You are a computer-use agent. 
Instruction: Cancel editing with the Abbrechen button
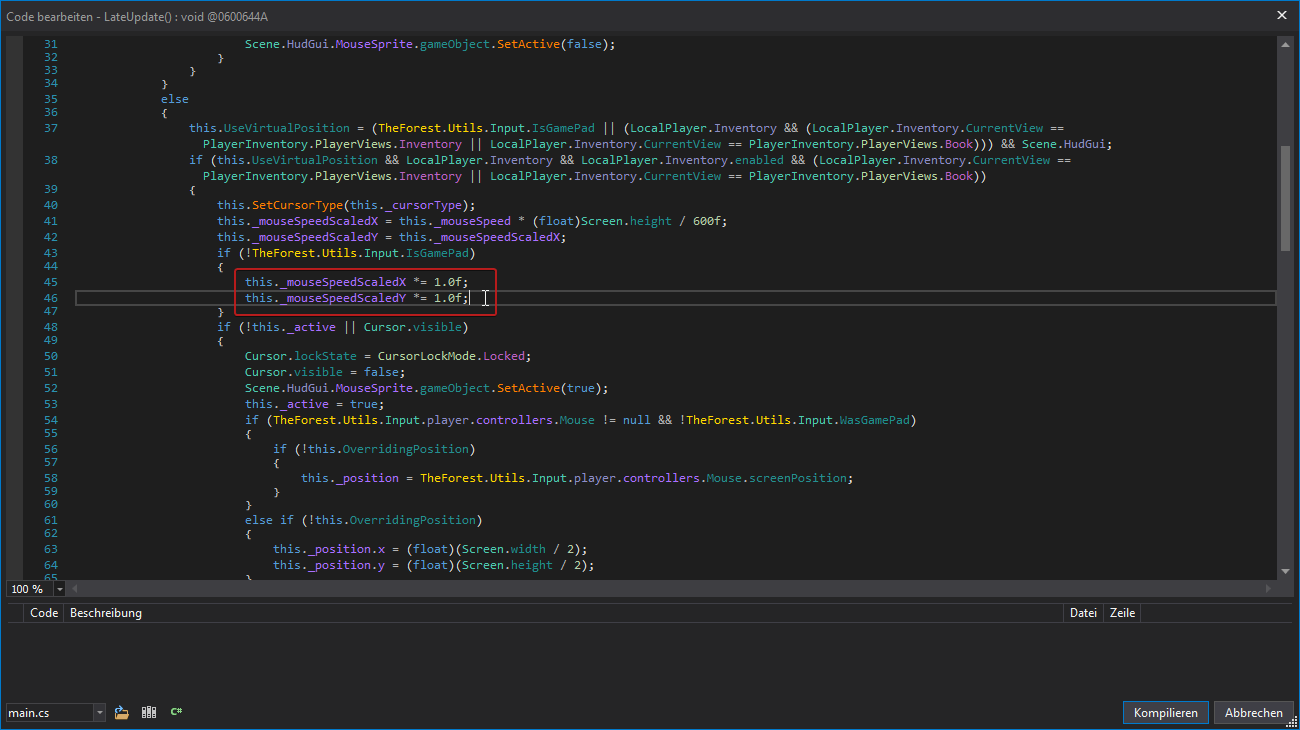pos(1253,713)
